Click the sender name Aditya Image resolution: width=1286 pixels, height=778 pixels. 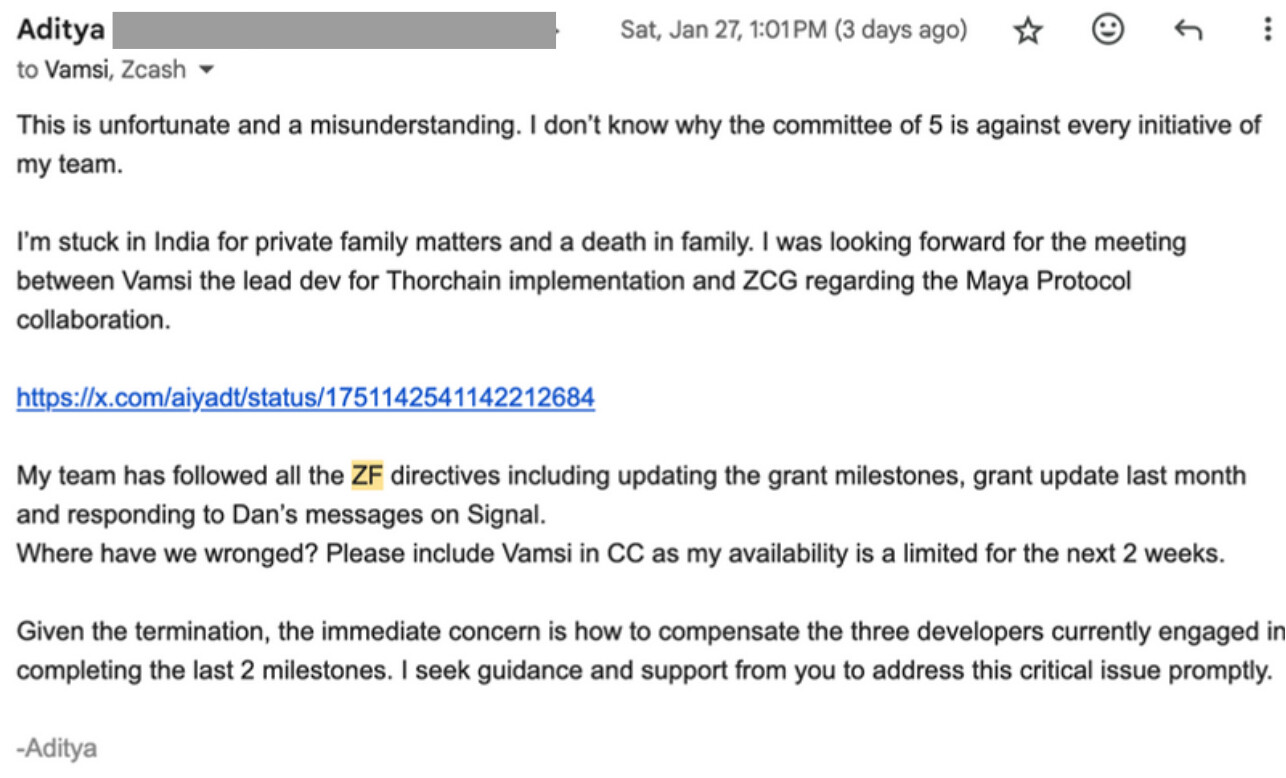coord(61,29)
